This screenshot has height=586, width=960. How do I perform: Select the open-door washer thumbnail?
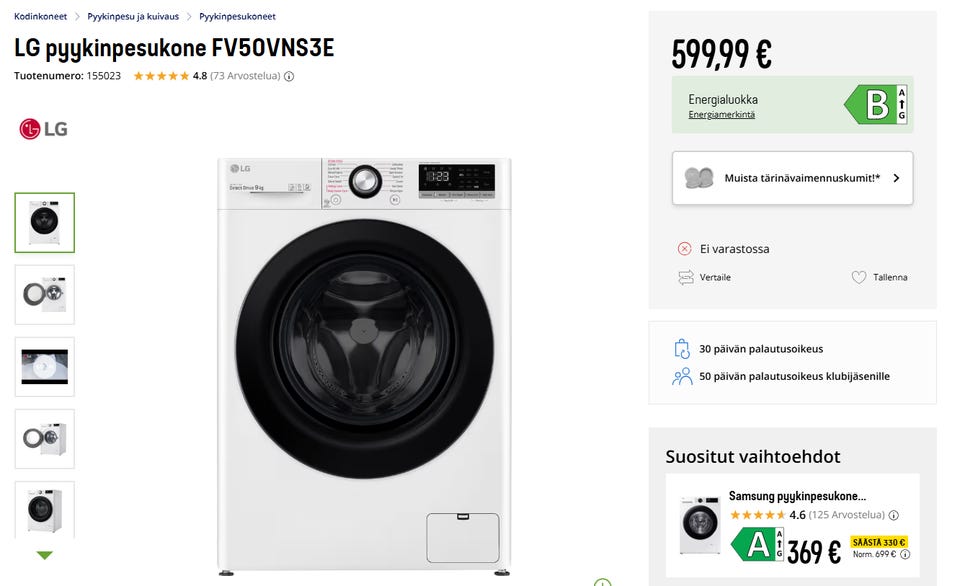coord(44,295)
